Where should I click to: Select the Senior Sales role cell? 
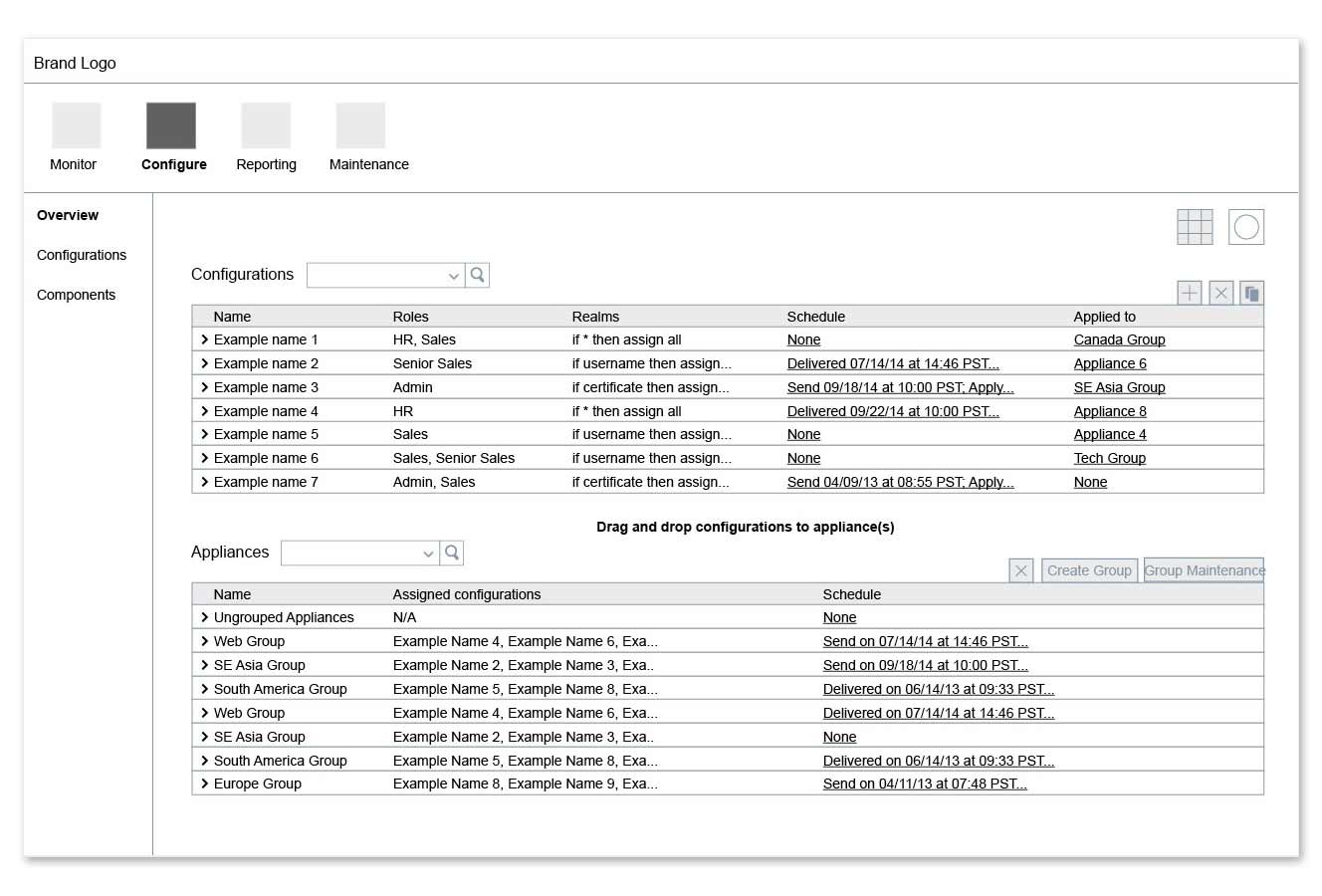click(x=432, y=363)
